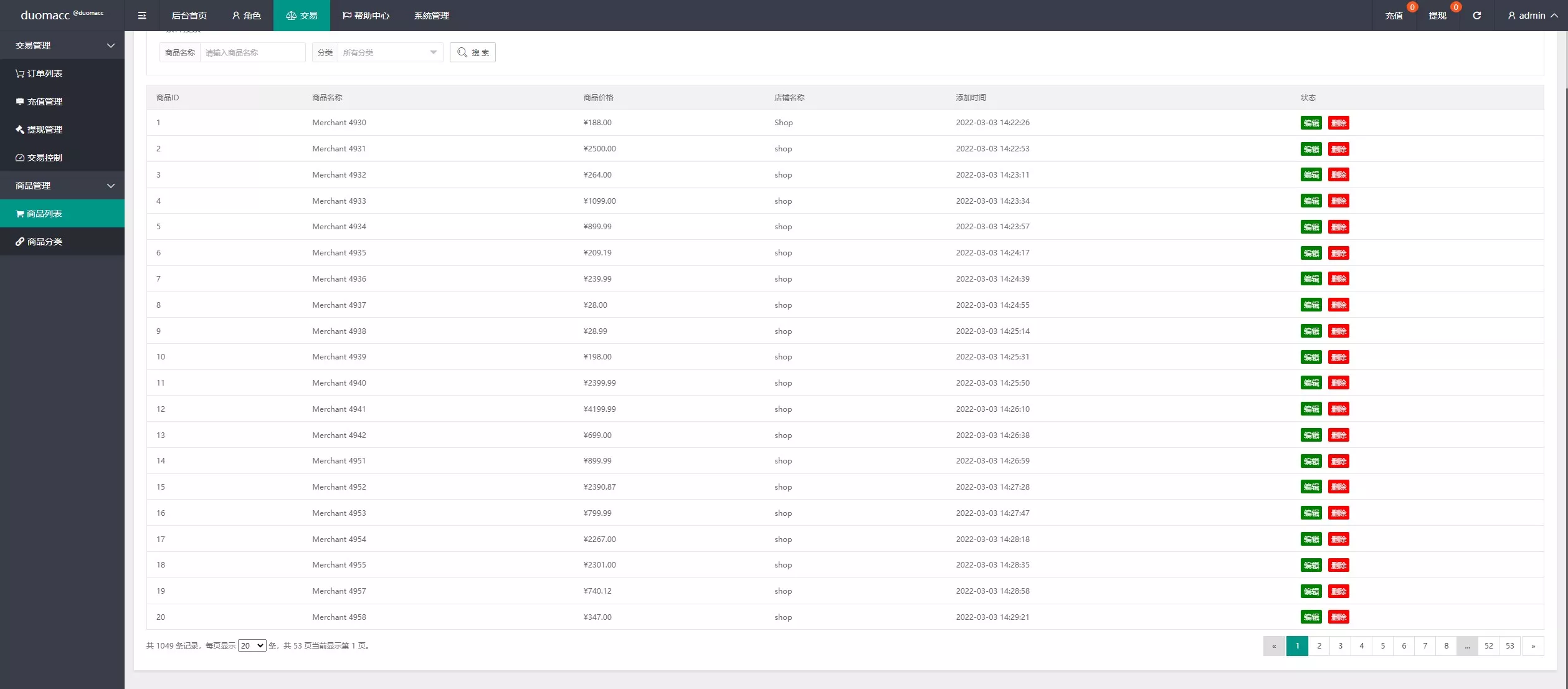
Task: Click red 删除 button for Merchant 4958
Action: [x=1338, y=617]
